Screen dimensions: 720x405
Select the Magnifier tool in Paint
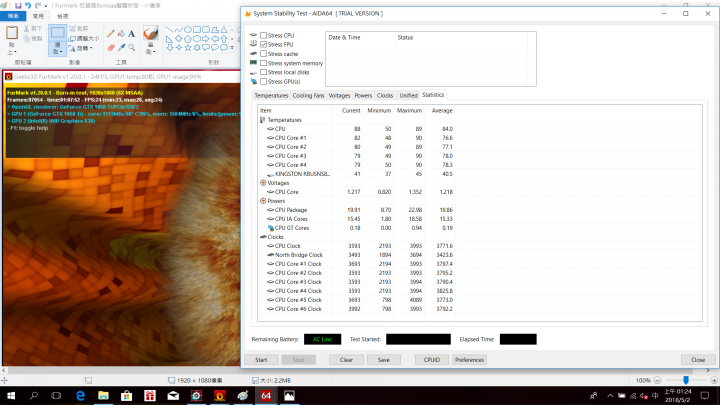[x=132, y=47]
